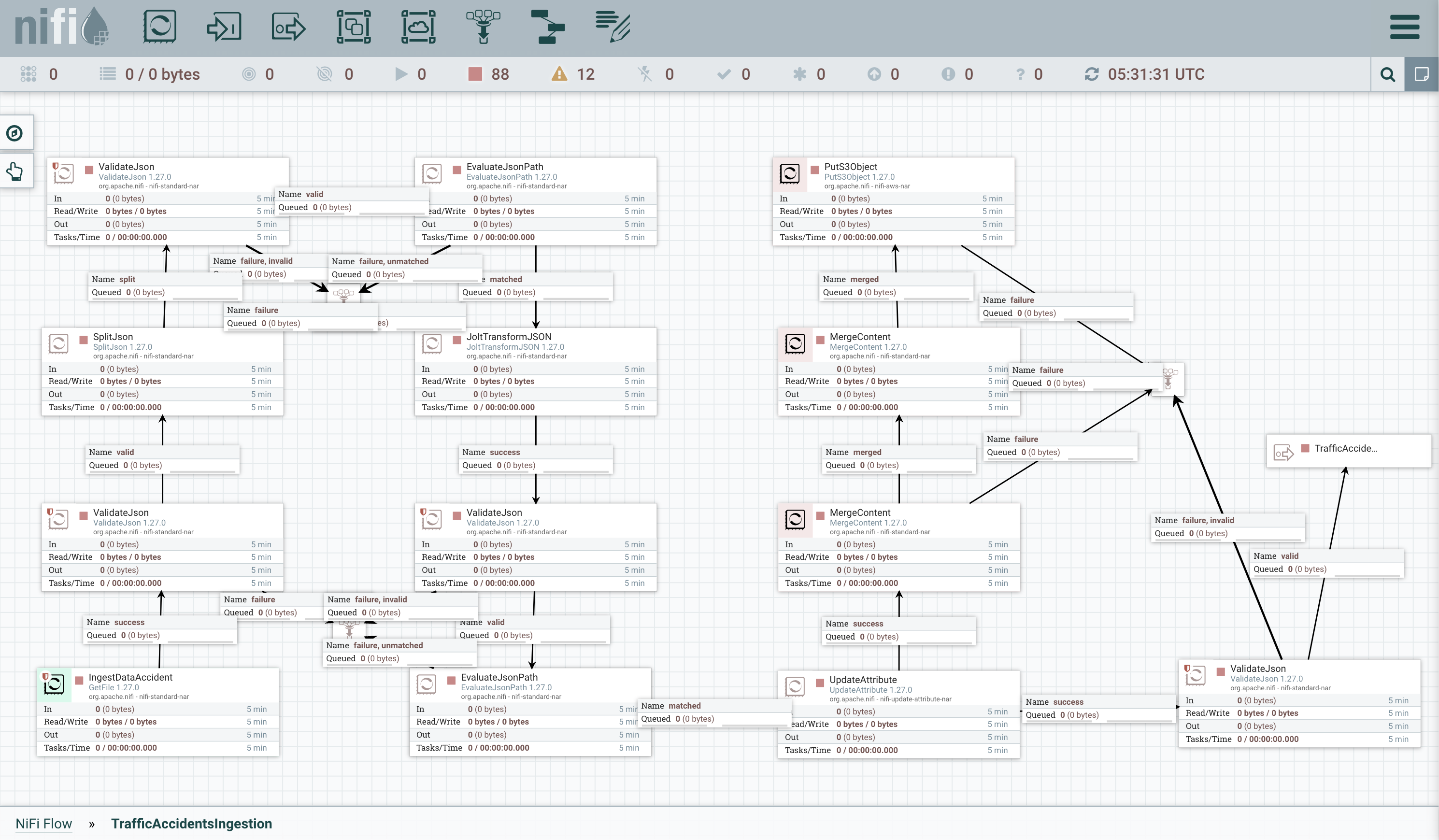Select the SplitJson processor
1439x840 pixels.
click(163, 372)
